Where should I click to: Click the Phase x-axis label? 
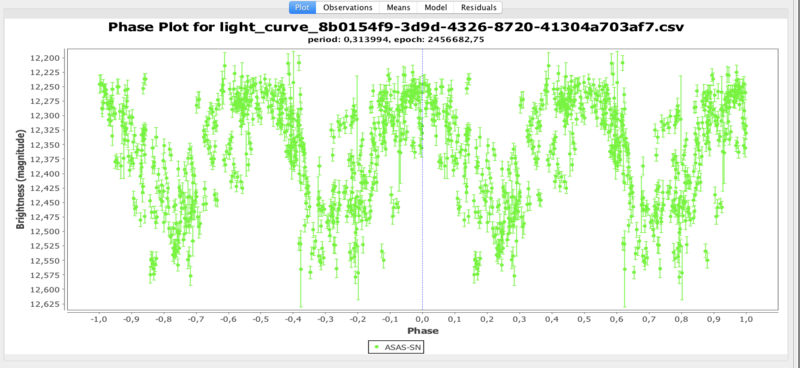422,331
